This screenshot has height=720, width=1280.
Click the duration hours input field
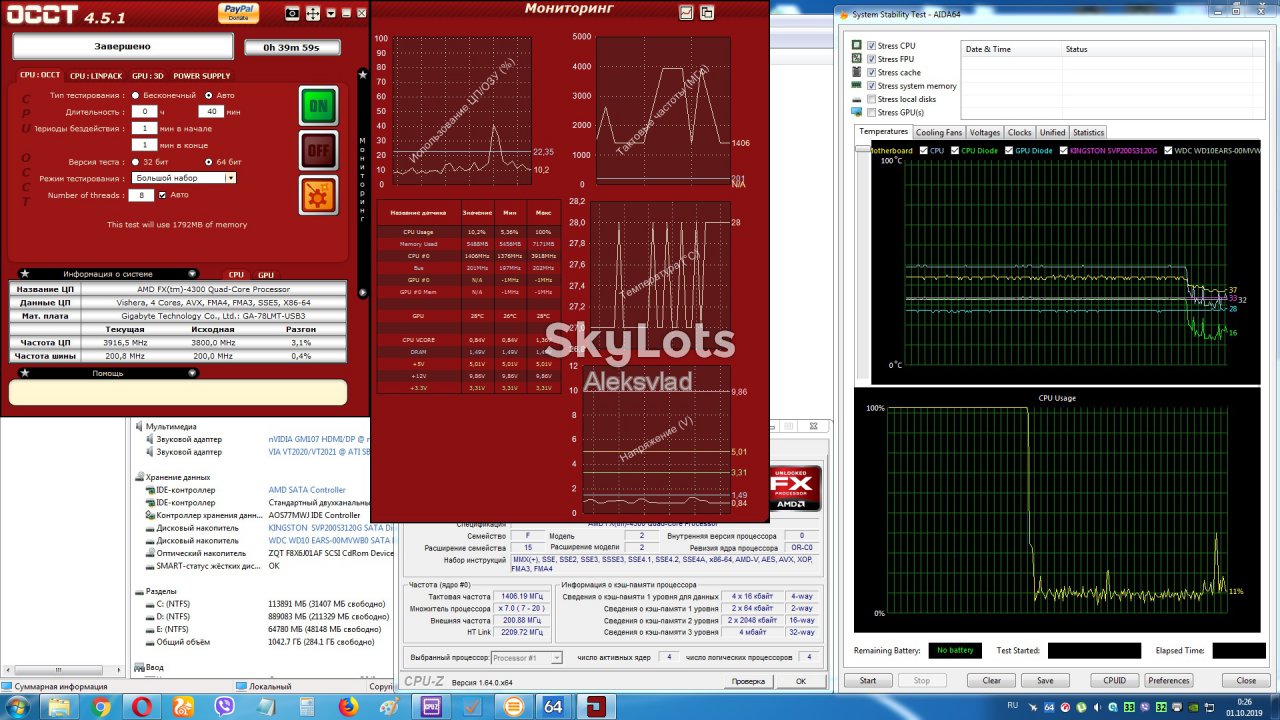145,112
